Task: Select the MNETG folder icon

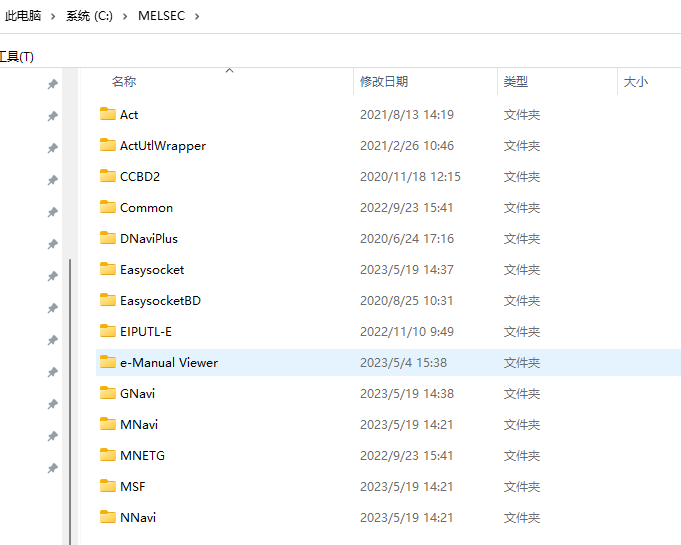Action: 108,455
